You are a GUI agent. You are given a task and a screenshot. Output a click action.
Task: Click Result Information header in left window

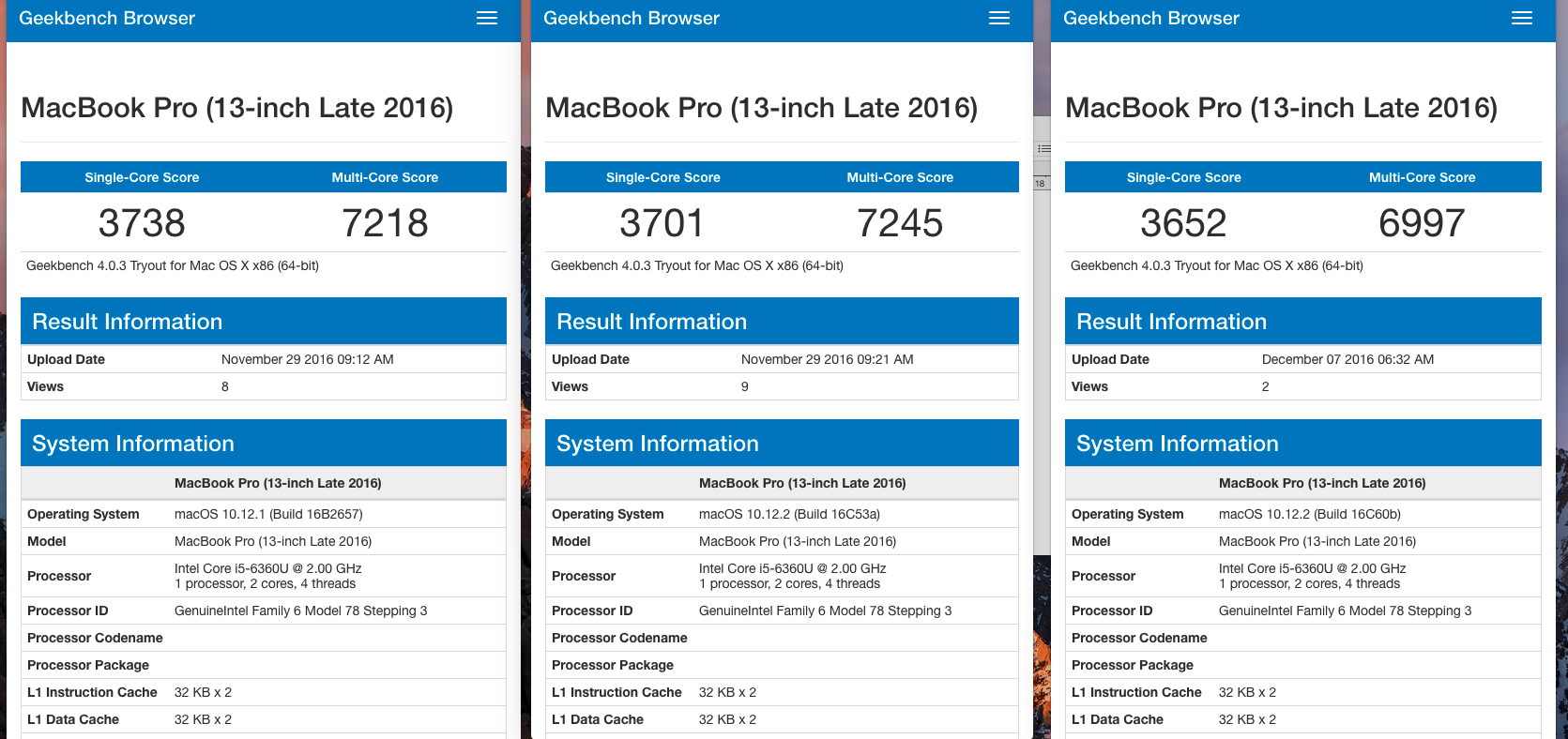[264, 321]
